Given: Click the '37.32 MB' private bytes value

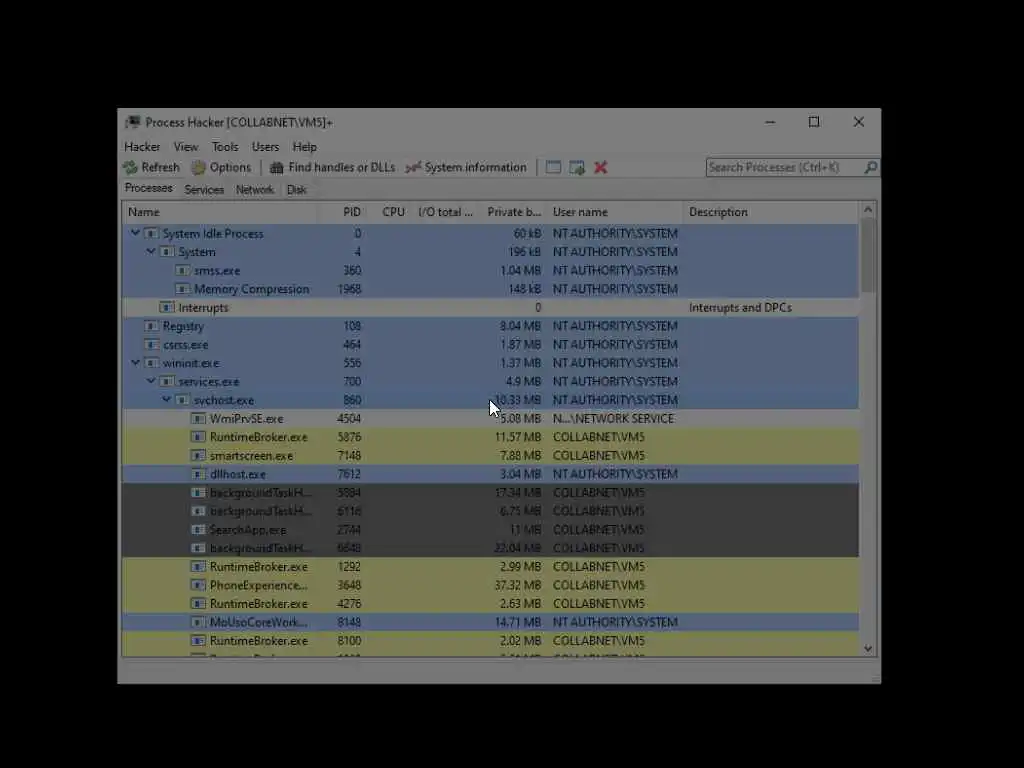Looking at the screenshot, I should point(517,584).
